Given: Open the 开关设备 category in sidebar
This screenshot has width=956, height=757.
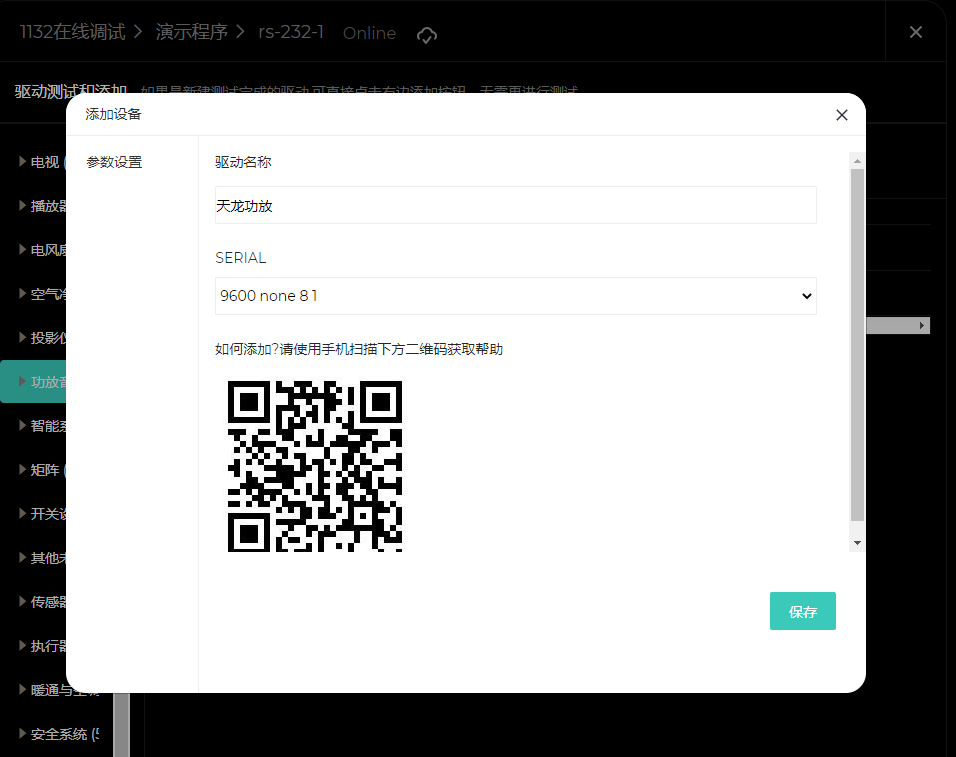Looking at the screenshot, I should click(45, 513).
